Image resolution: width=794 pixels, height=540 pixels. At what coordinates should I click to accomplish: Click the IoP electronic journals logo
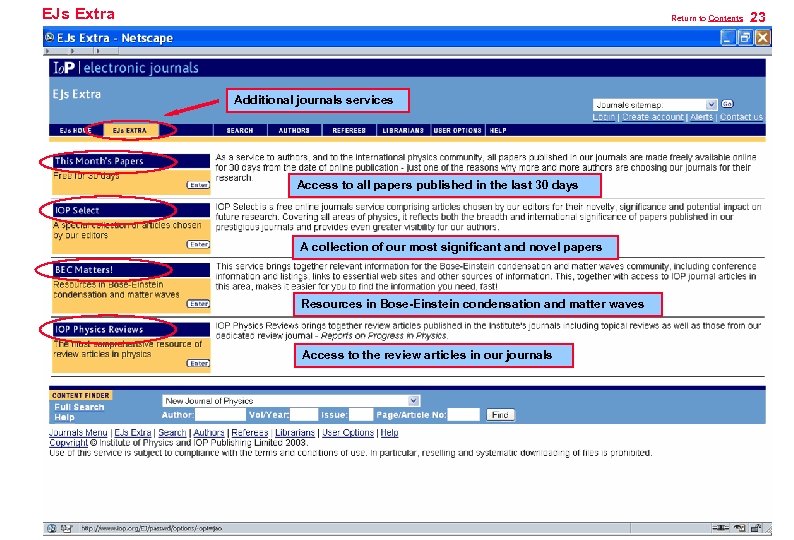pos(126,68)
